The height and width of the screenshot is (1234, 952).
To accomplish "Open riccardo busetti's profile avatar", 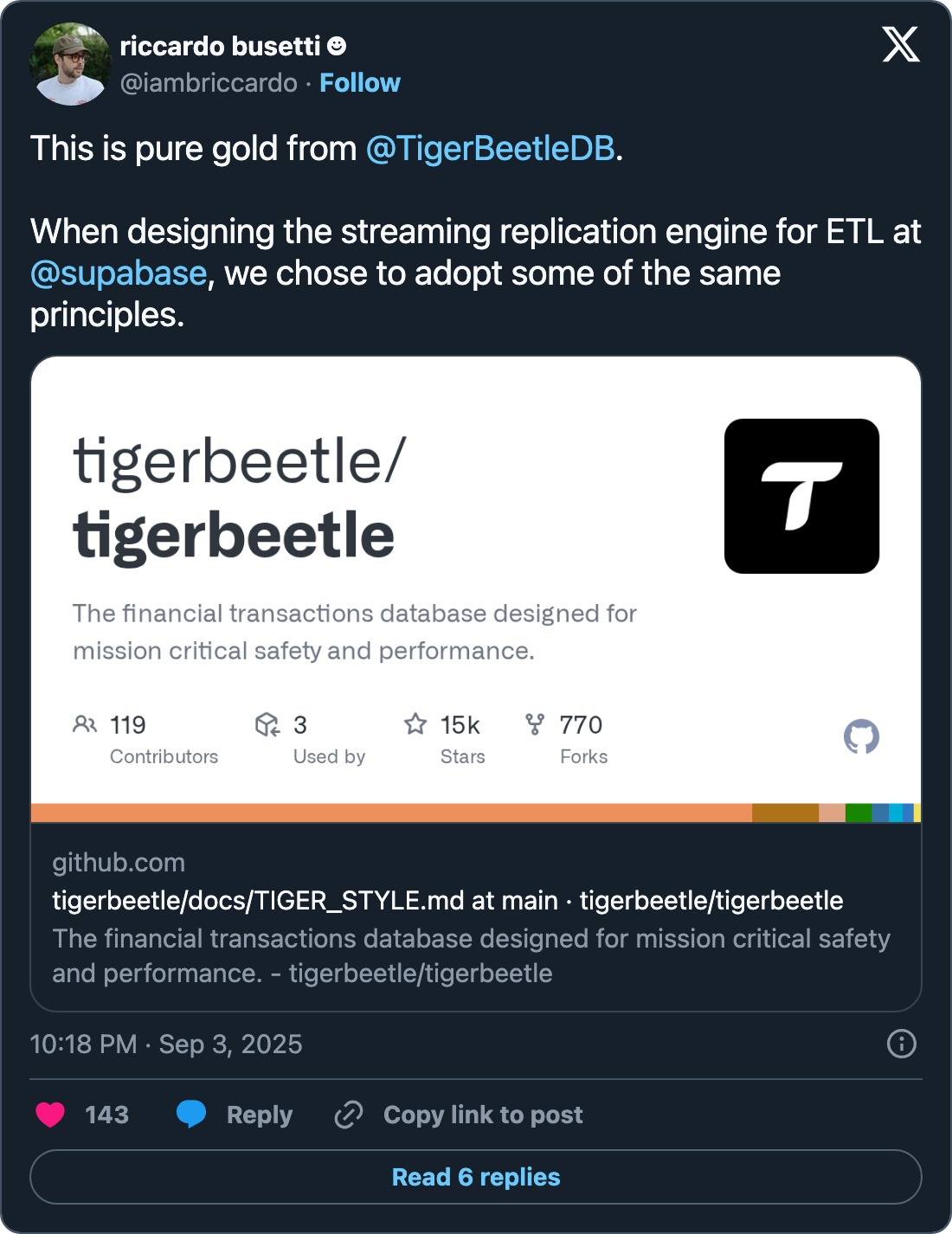I will [x=70, y=64].
